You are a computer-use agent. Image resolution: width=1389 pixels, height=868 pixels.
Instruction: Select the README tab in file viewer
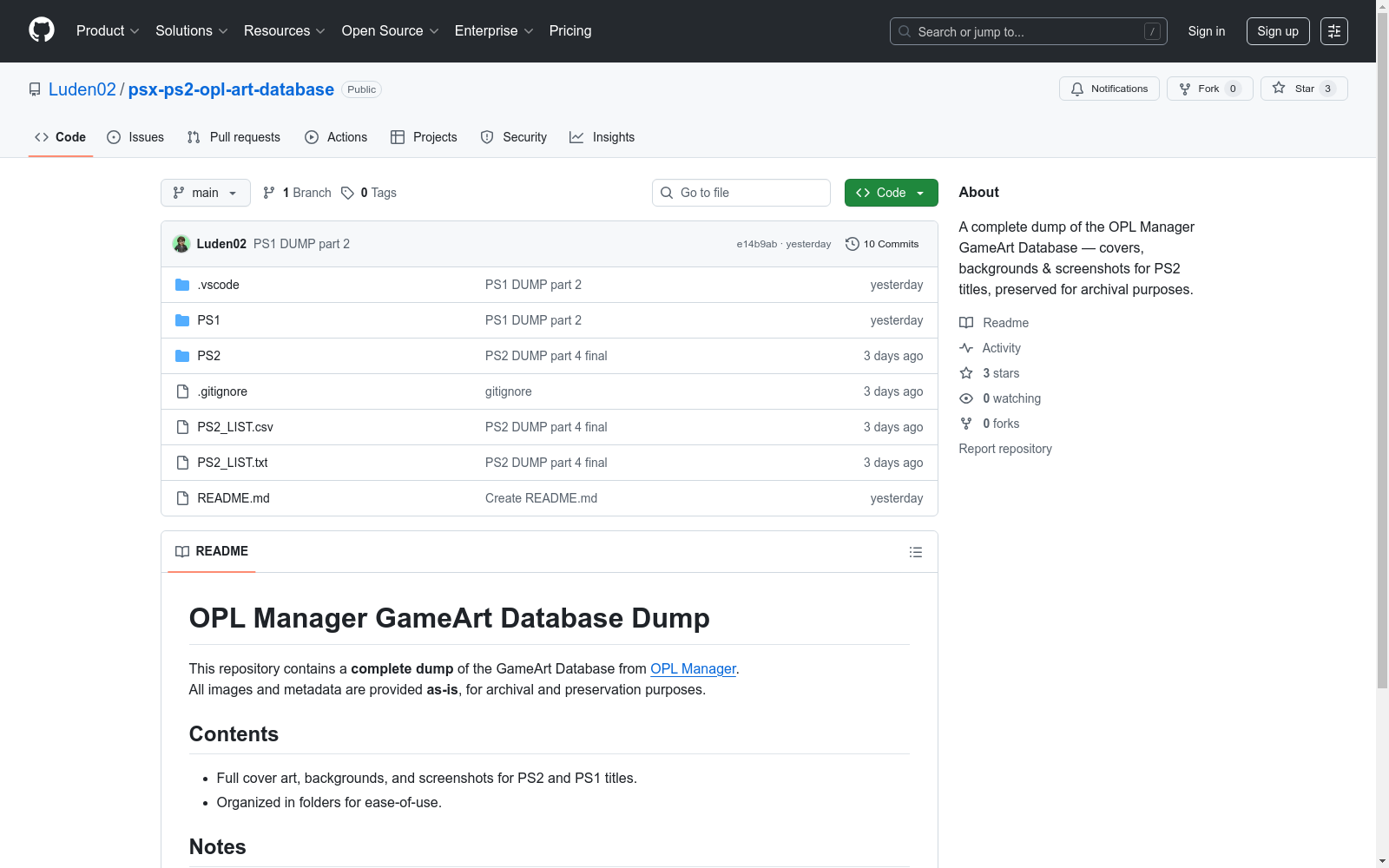click(212, 551)
